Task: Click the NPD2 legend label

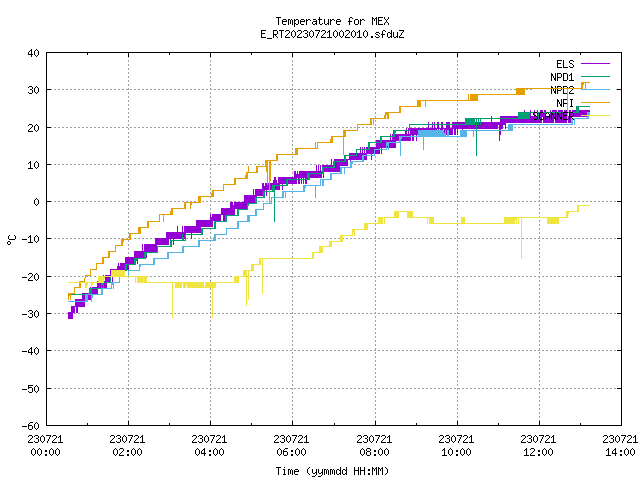Action: 562,90
